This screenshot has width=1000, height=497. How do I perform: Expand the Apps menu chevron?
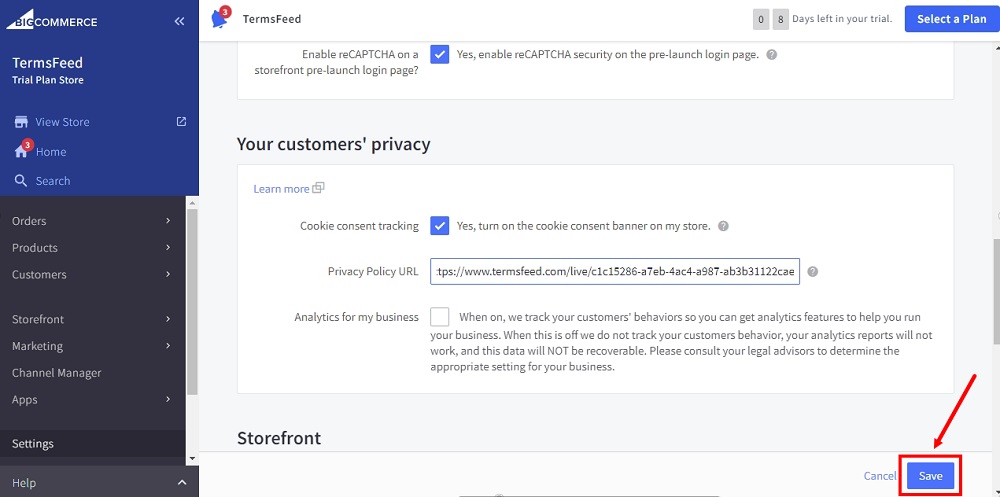pos(168,399)
